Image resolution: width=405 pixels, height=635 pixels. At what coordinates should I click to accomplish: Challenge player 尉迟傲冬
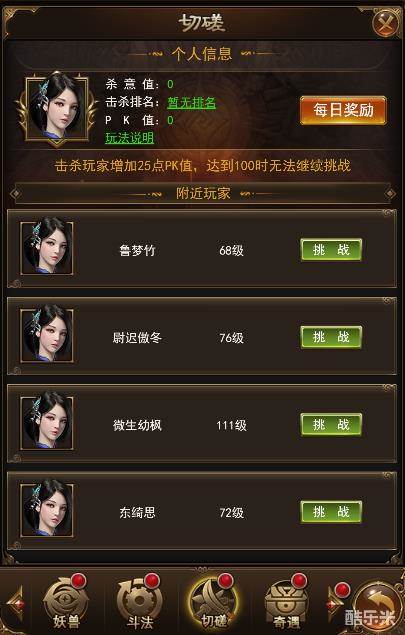tap(331, 337)
